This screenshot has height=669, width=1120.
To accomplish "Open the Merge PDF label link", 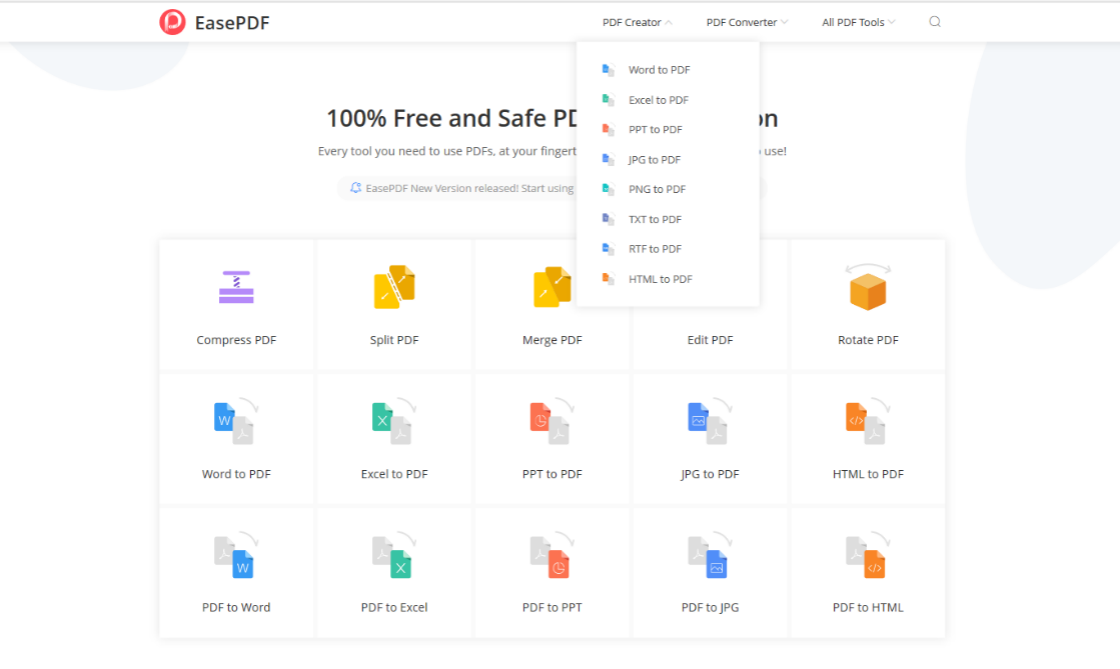I will (x=552, y=340).
